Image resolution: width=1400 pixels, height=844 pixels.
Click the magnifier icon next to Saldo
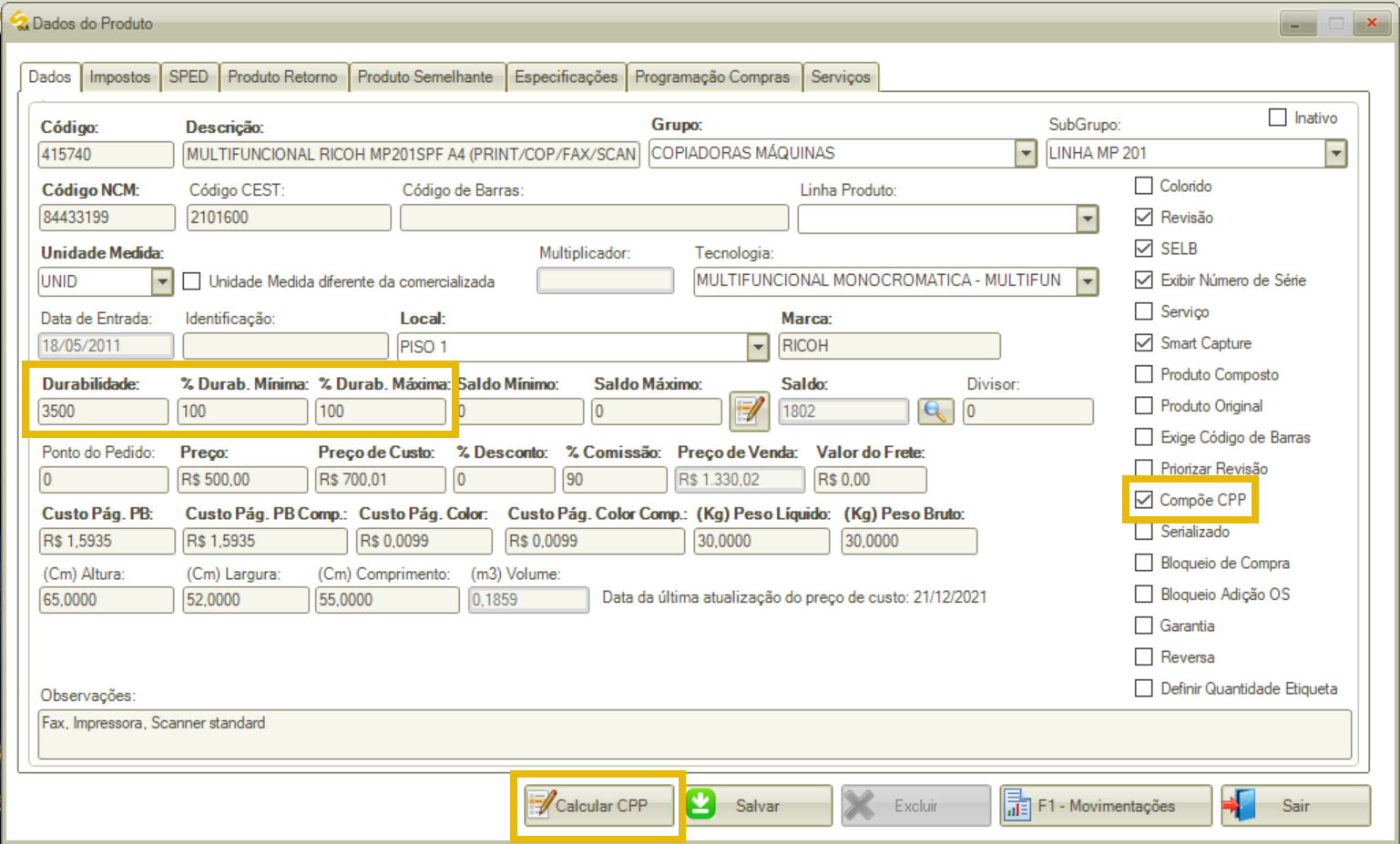tap(935, 412)
